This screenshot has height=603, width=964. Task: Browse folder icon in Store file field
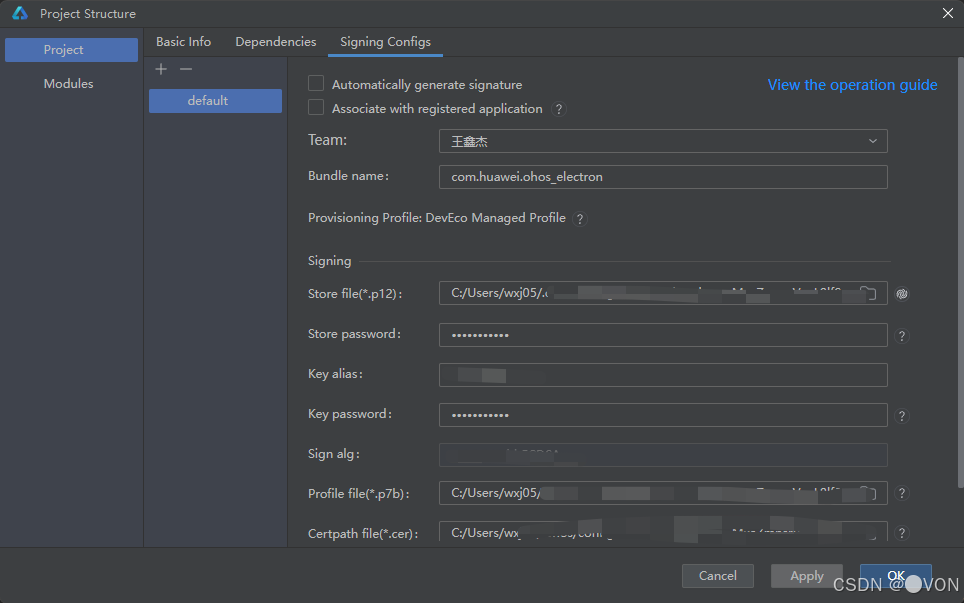click(867, 293)
